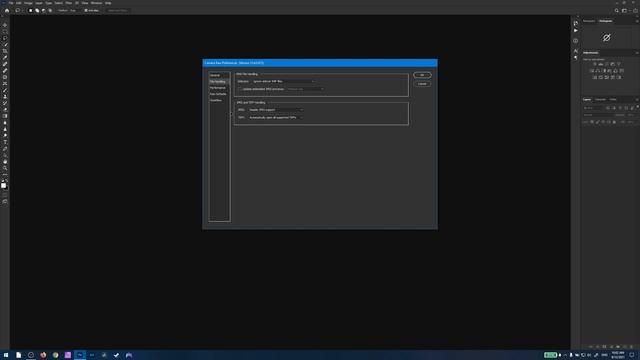Select the Crop tool

coord(5,51)
